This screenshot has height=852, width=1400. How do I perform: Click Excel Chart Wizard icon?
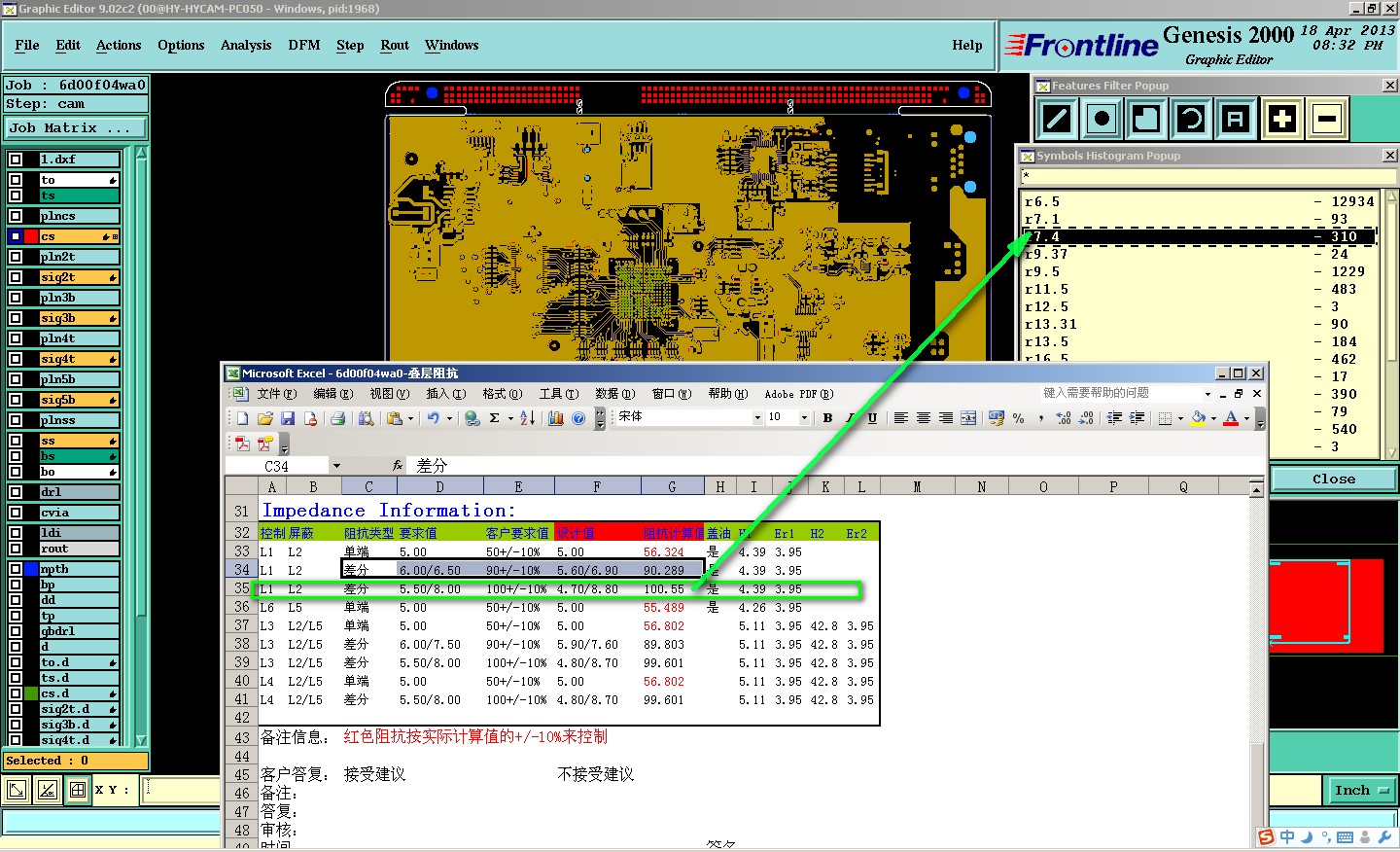[556, 418]
